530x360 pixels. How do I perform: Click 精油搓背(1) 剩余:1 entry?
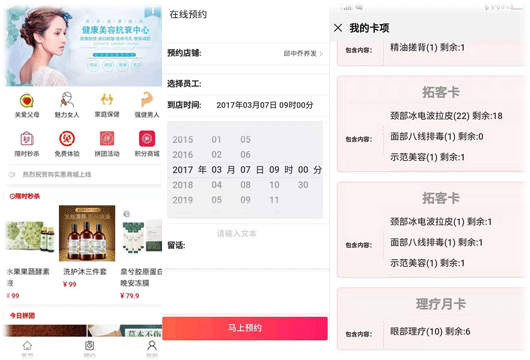pyautogui.click(x=428, y=47)
